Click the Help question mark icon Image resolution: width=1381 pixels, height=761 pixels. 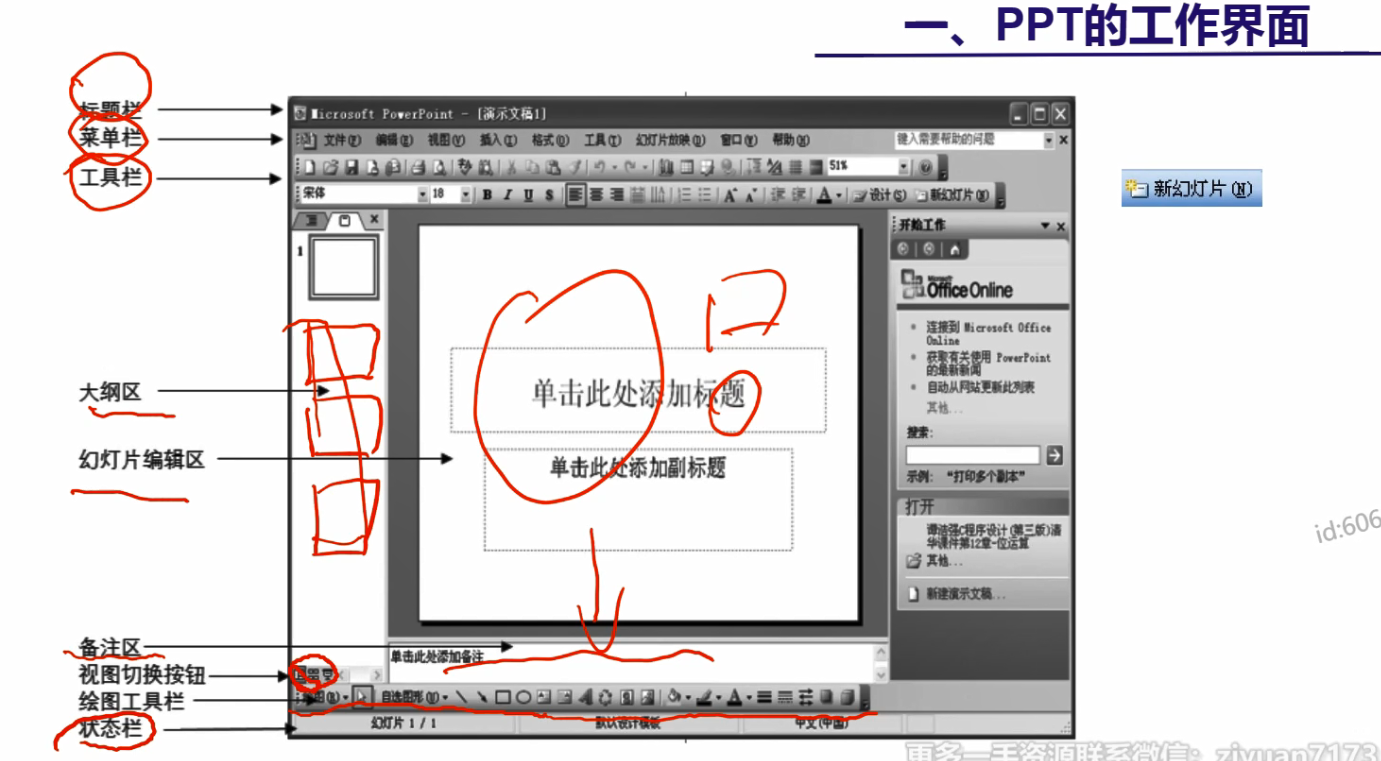coord(926,167)
